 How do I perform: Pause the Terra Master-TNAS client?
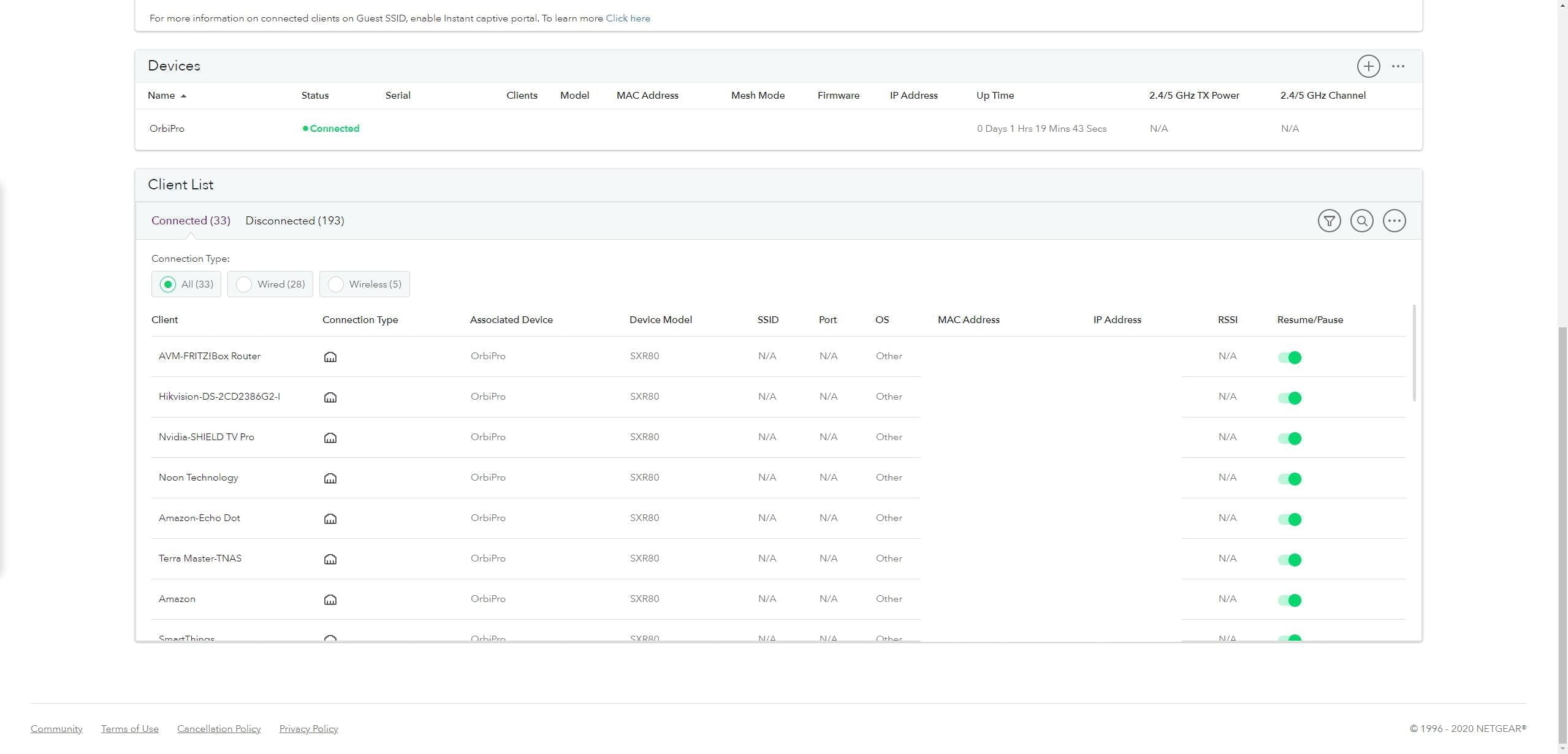[1289, 560]
